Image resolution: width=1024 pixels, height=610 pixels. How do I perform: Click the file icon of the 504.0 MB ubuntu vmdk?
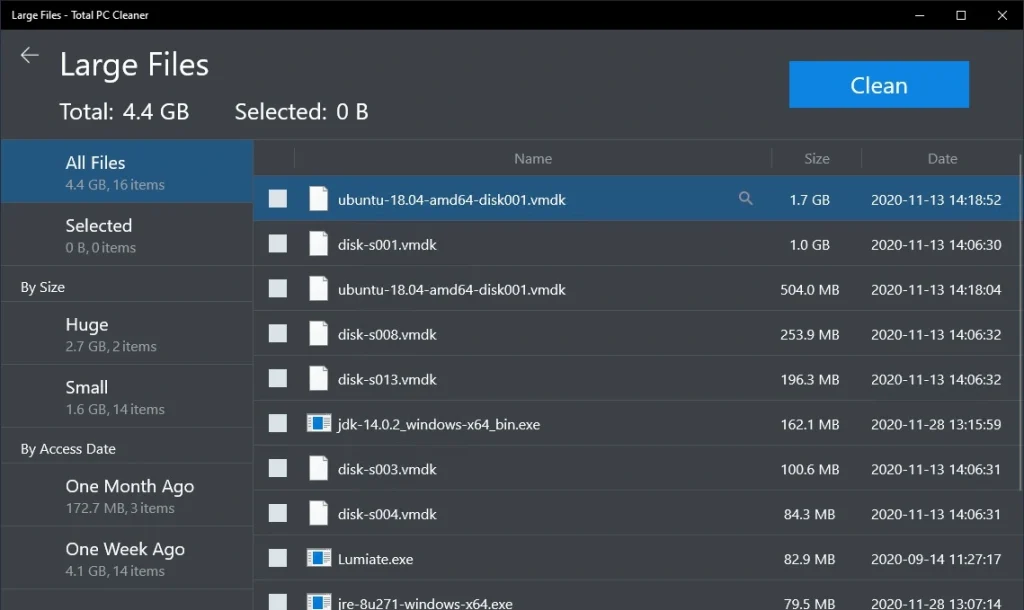click(x=318, y=289)
